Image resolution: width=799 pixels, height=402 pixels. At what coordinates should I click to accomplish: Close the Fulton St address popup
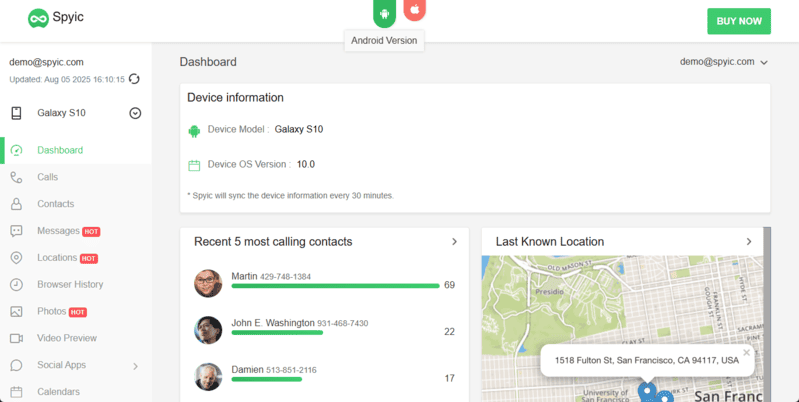(x=746, y=352)
